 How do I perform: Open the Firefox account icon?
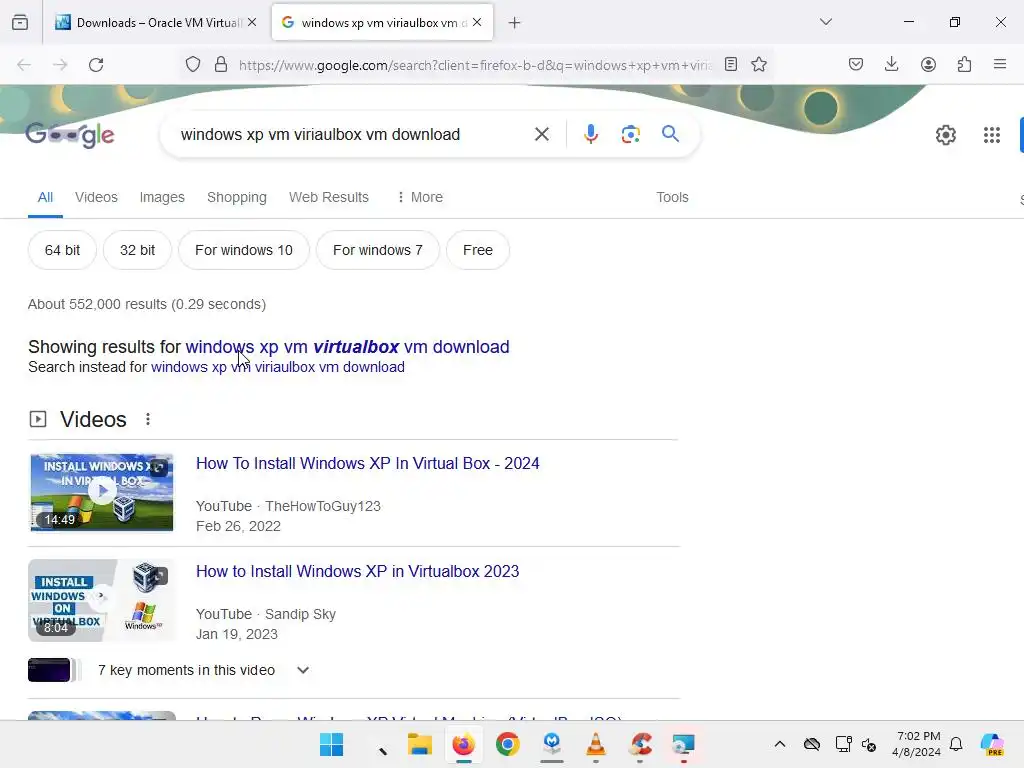point(928,64)
